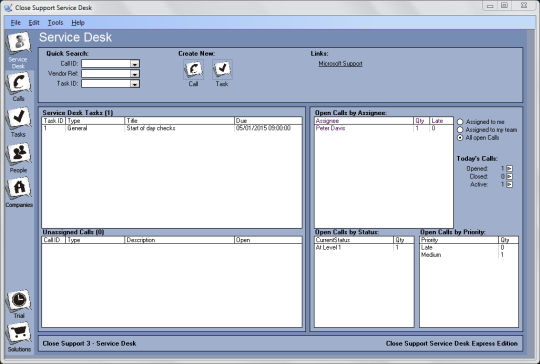Select the Medium priority row
The height and width of the screenshot is (364, 540).
point(469,255)
